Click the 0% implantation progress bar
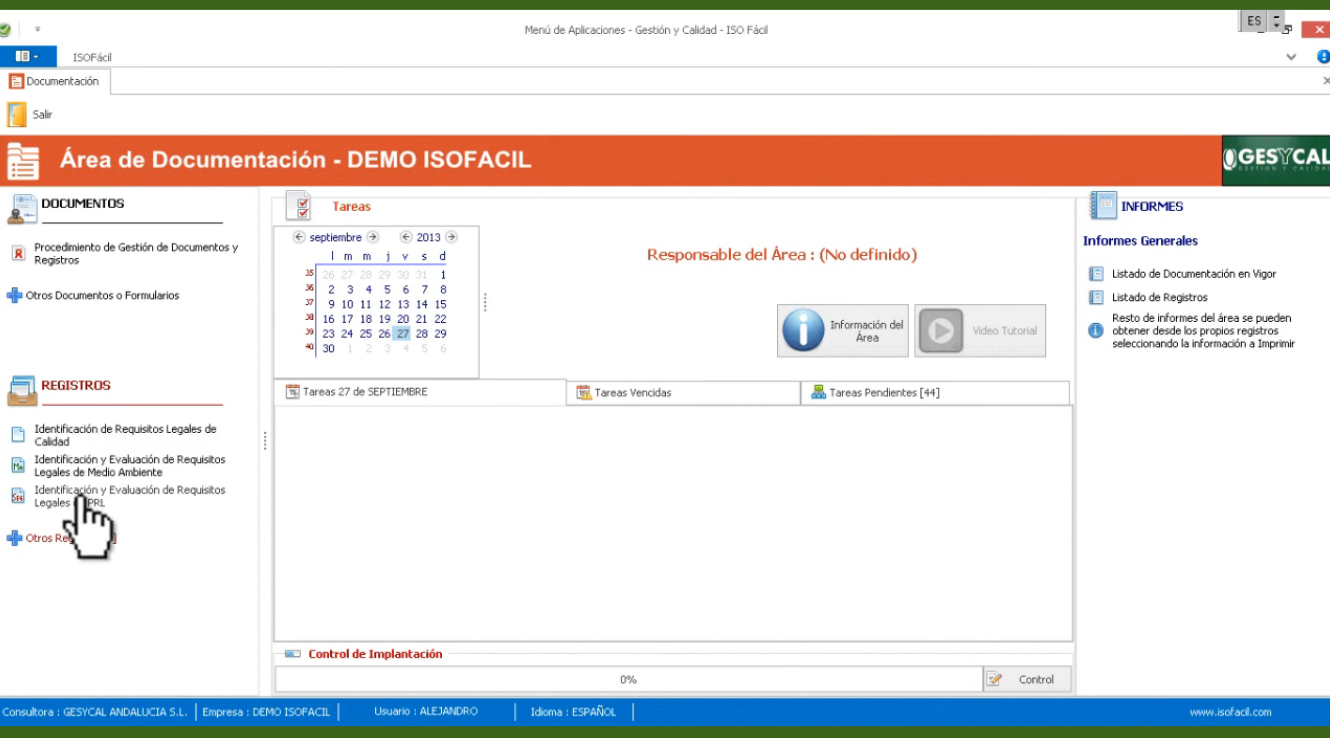Viewport: 1330px width, 738px height. point(629,680)
